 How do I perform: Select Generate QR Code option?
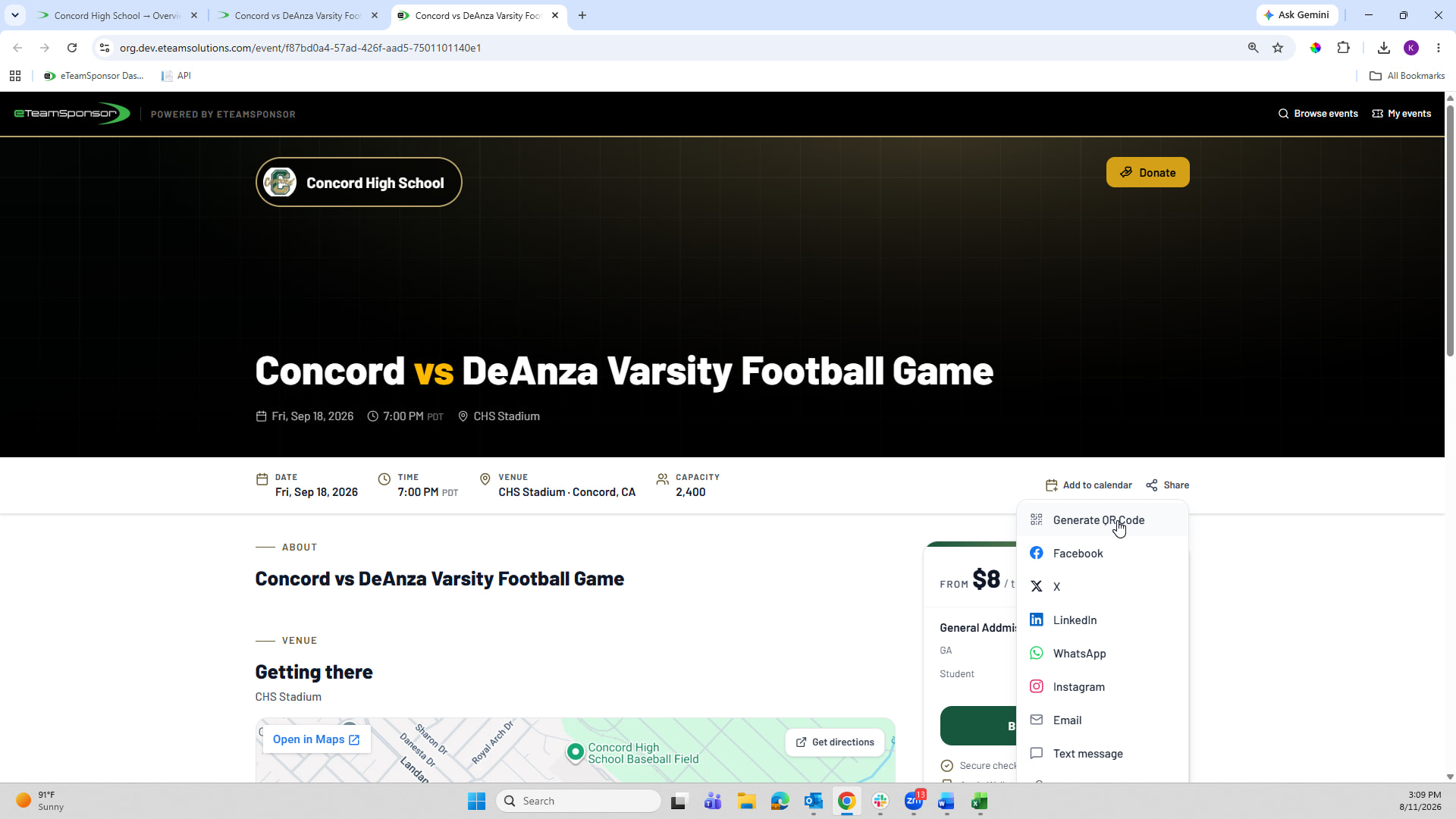pos(1103,520)
